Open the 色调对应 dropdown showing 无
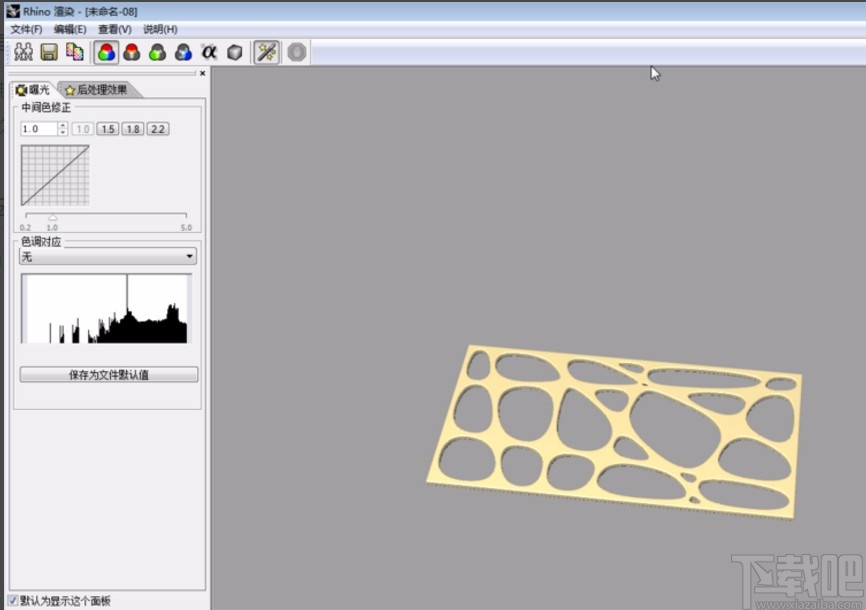This screenshot has width=866, height=610. pos(108,256)
